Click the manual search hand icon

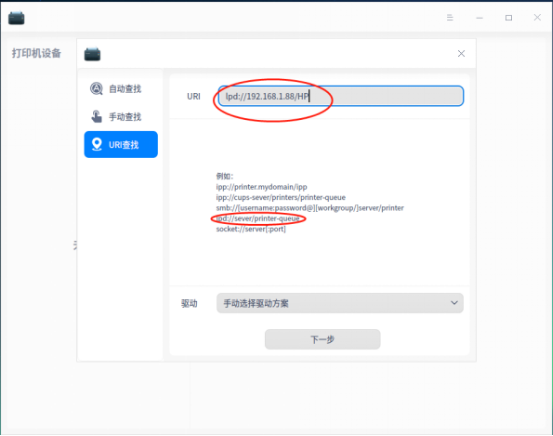(96, 117)
